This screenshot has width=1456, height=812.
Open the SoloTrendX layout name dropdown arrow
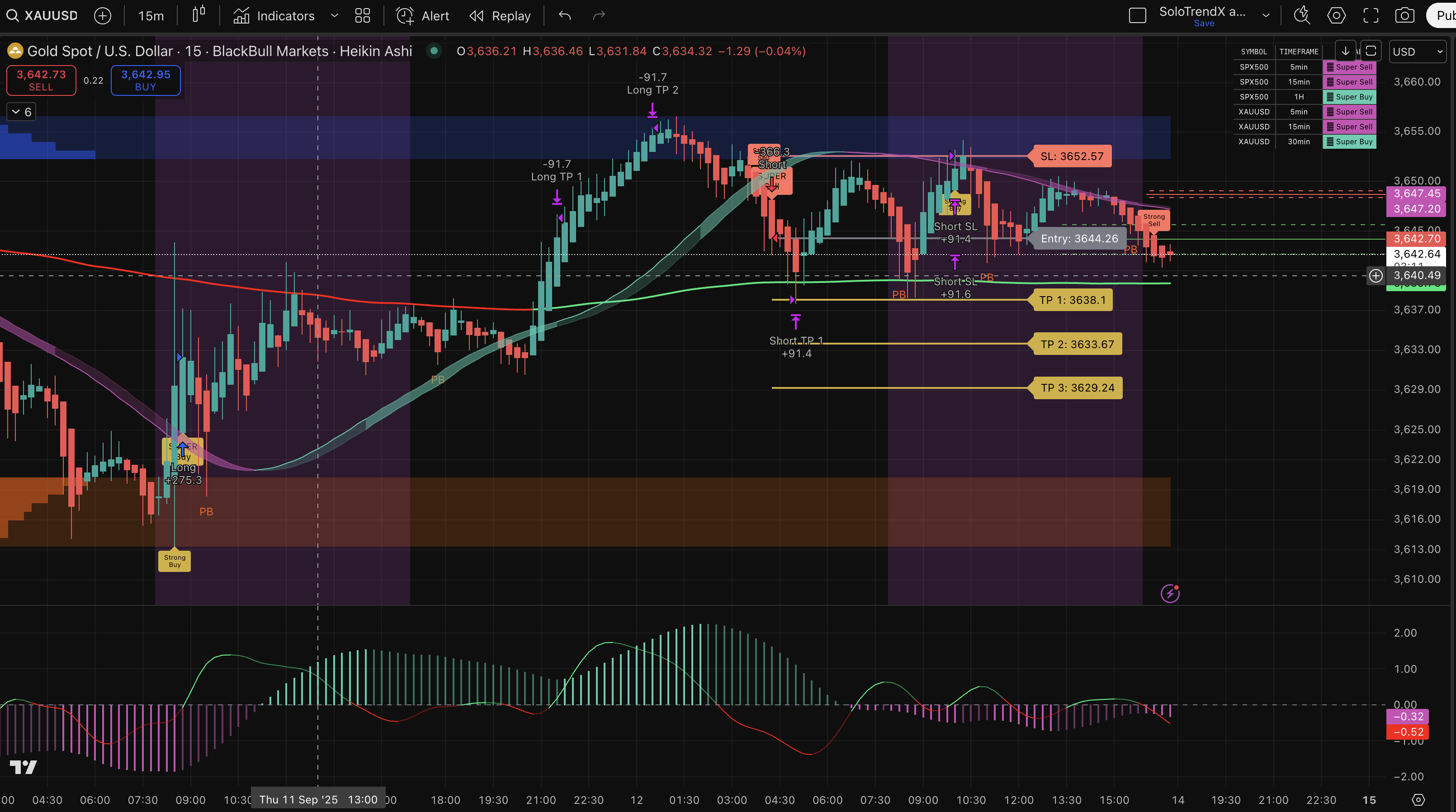coord(1266,16)
